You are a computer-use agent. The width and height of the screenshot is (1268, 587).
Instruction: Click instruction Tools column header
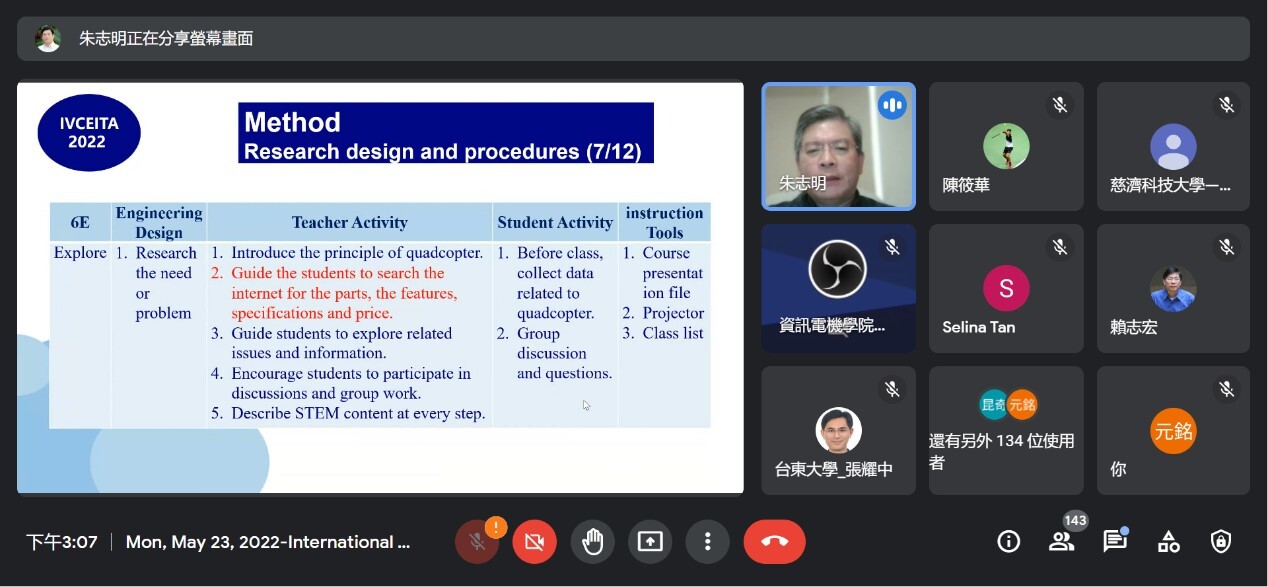(x=664, y=222)
